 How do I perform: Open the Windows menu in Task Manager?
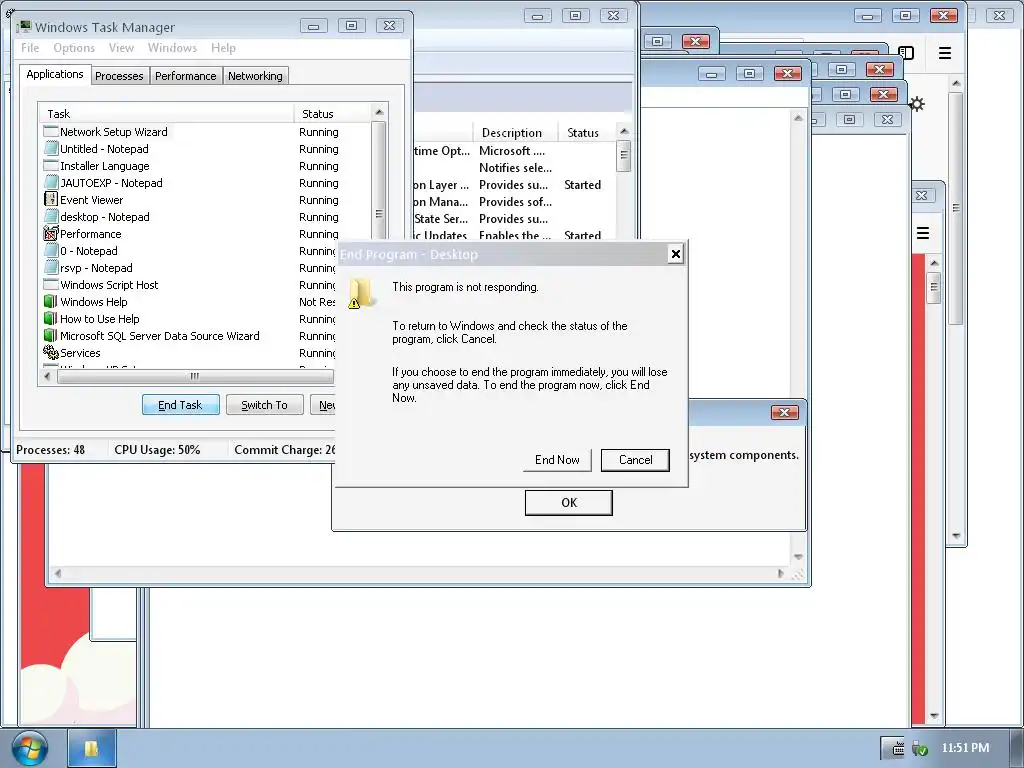point(172,48)
